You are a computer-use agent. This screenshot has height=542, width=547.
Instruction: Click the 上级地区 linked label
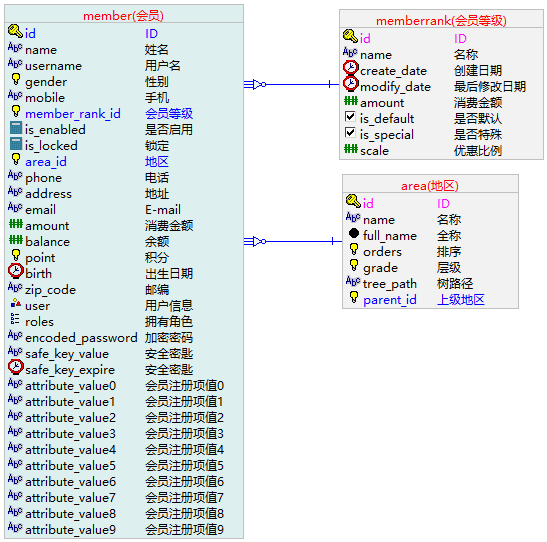(460, 300)
